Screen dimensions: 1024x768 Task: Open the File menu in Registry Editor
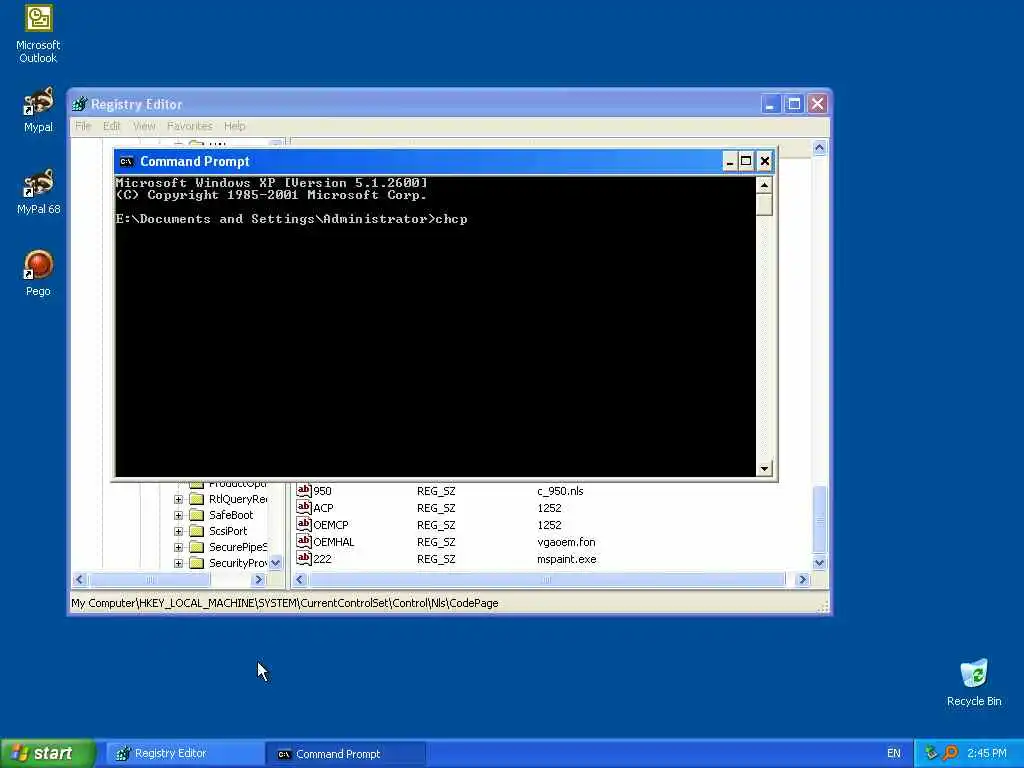(x=83, y=126)
